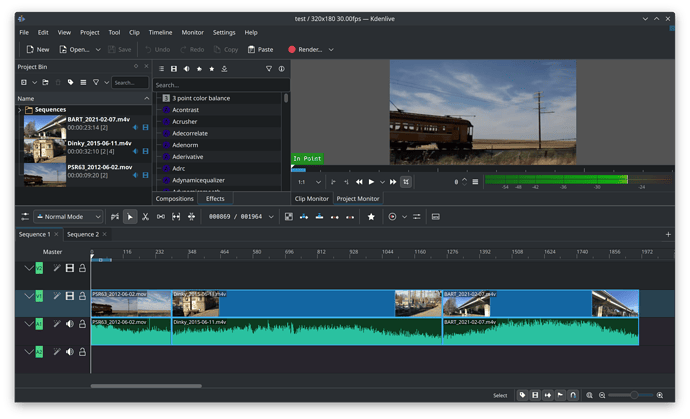Show effect info icon
The image size is (690, 419).
coord(281,69)
